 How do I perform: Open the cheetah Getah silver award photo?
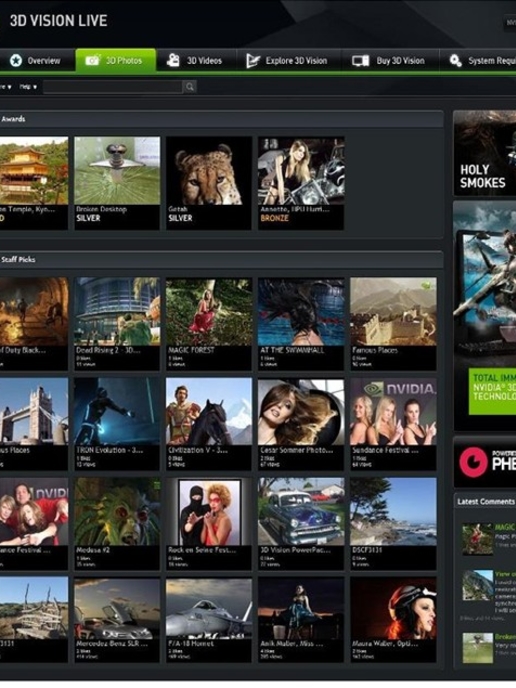[209, 171]
